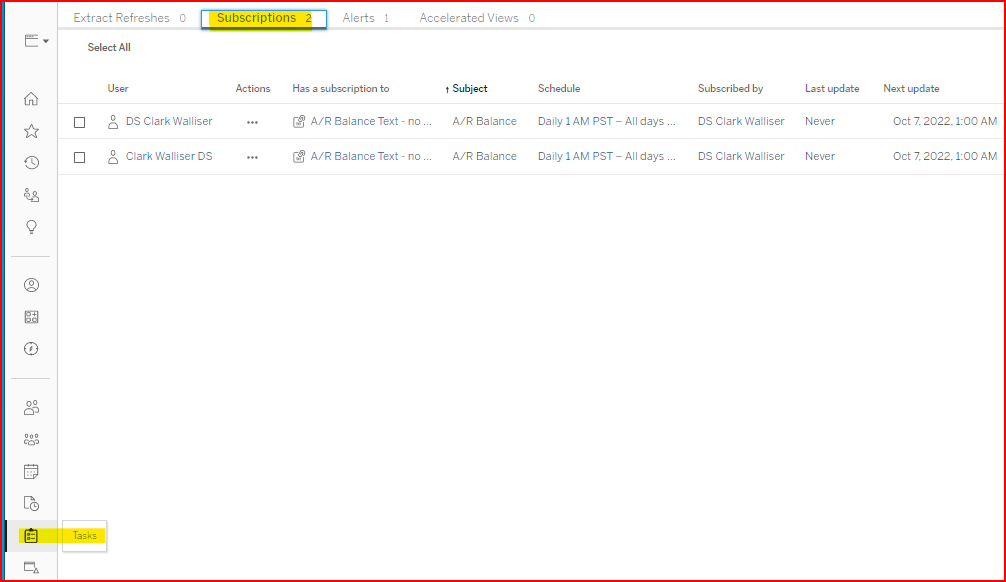The height and width of the screenshot is (582, 1006).
Task: Open Recommendations using the lightbulb icon
Action: coord(31,227)
